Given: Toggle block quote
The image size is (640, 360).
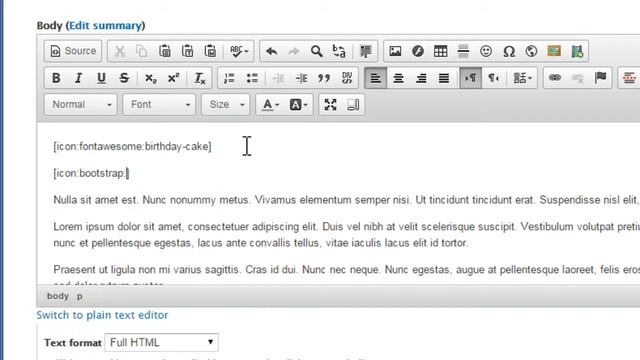Looking at the screenshot, I should tap(324, 78).
